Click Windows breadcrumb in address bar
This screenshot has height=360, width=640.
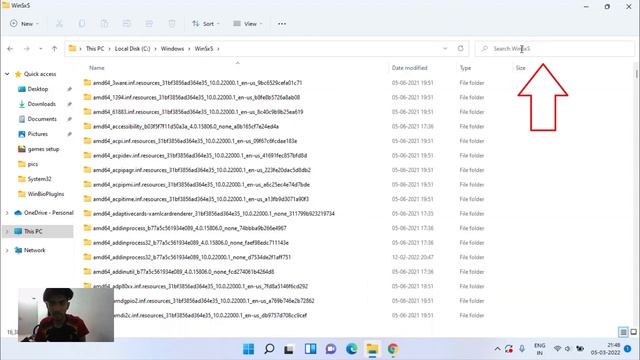pyautogui.click(x=172, y=49)
